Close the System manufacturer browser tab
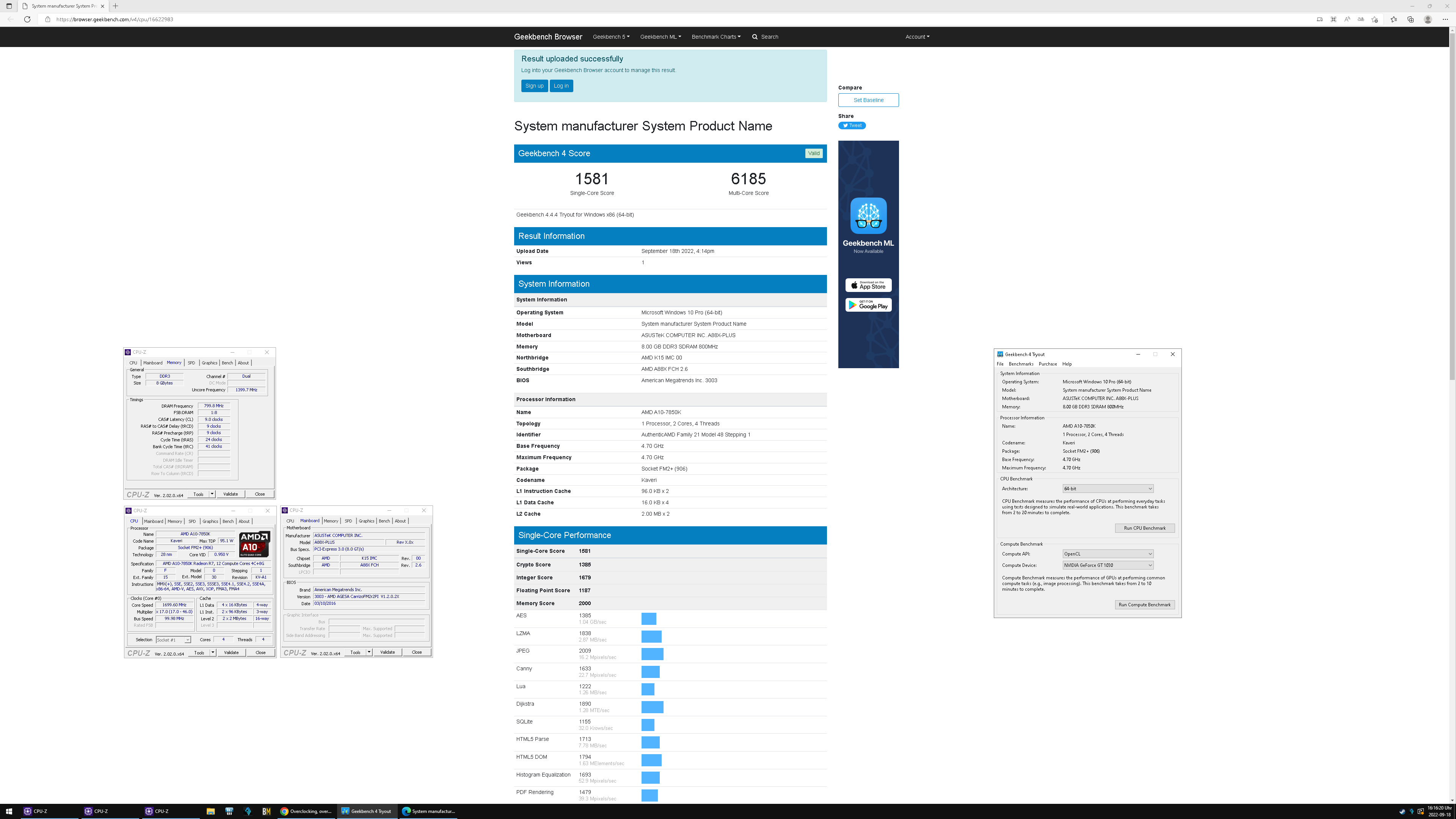The image size is (1456, 819). tap(102, 6)
